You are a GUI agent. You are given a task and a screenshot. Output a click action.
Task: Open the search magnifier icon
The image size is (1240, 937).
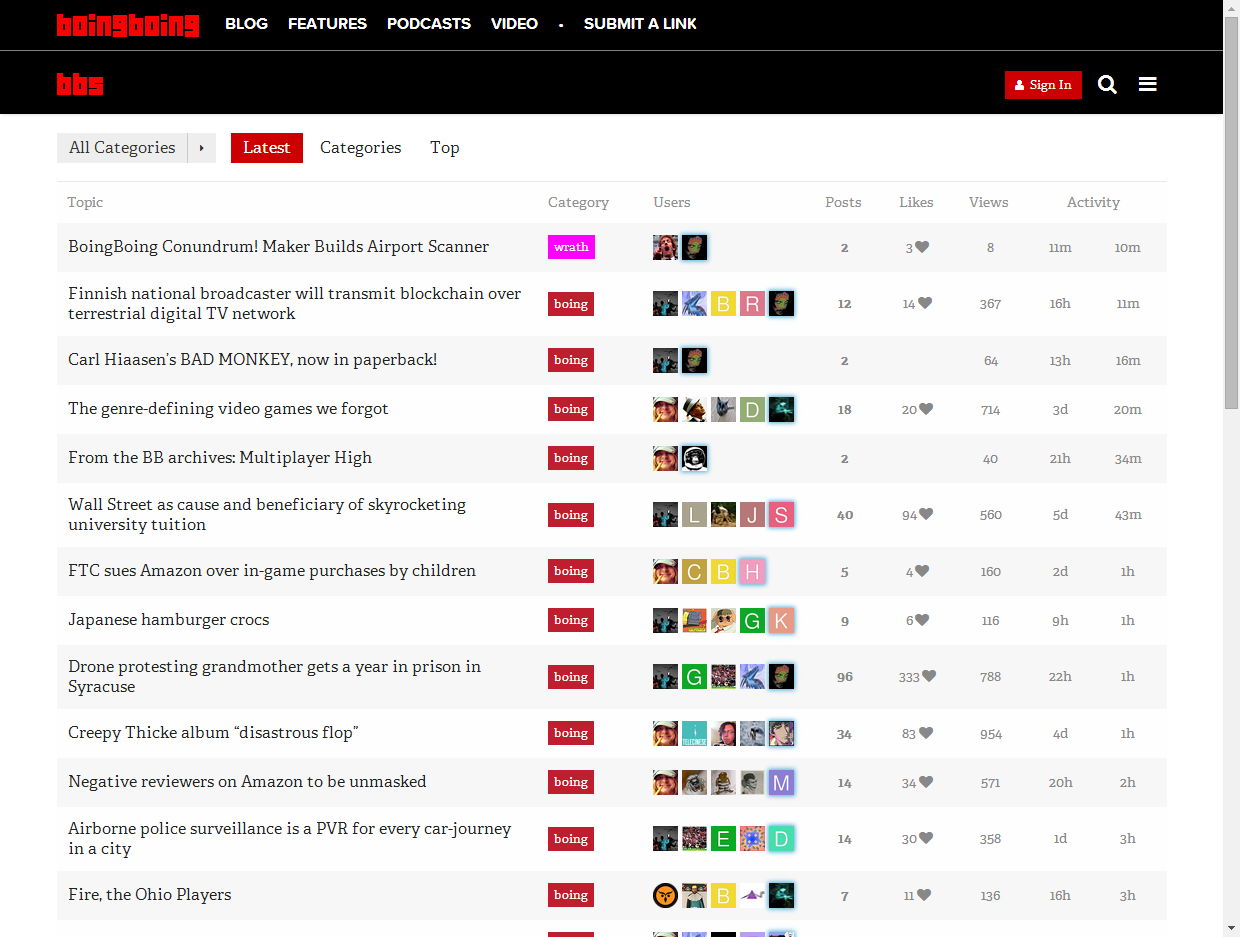tap(1107, 85)
